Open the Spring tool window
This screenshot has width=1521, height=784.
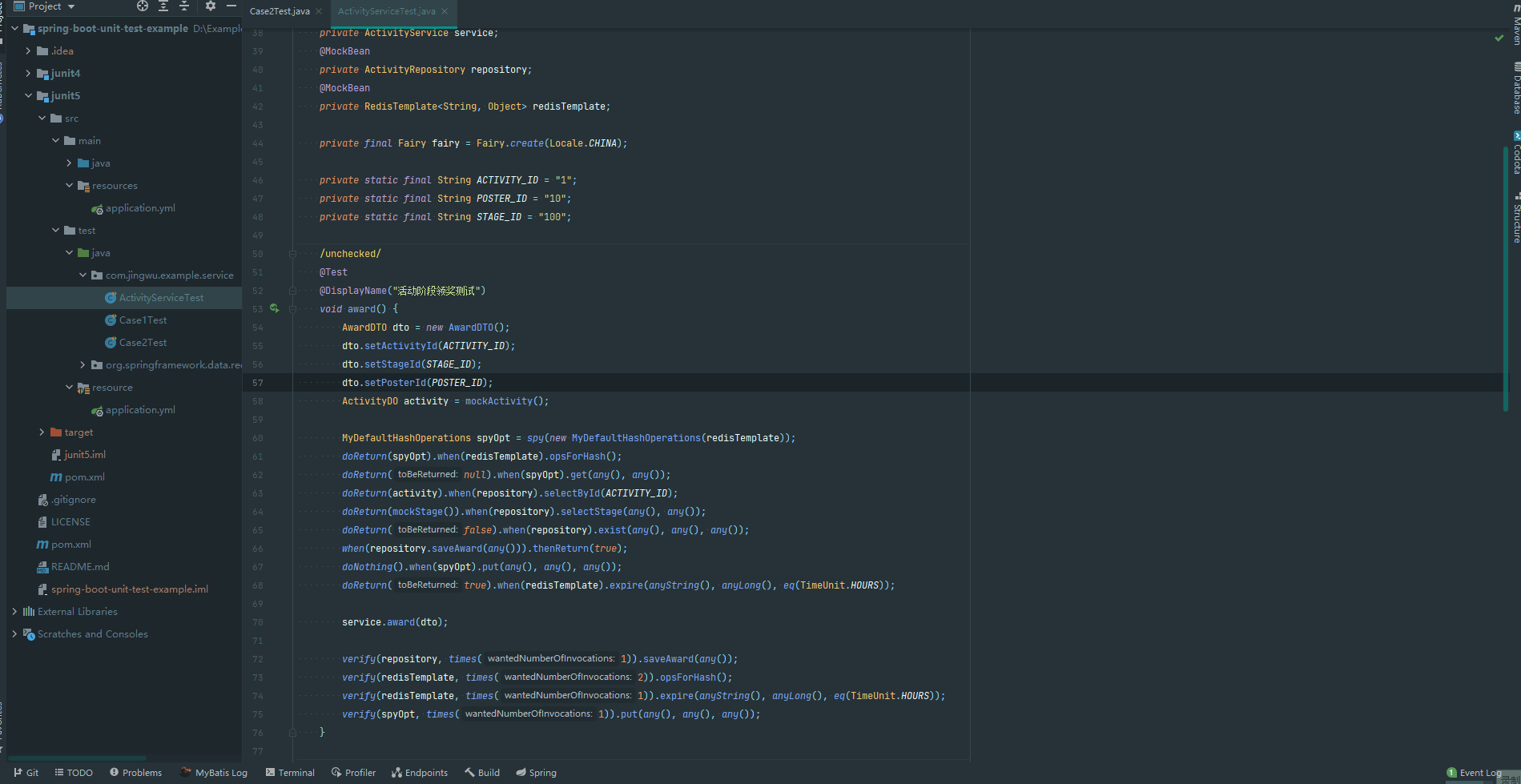point(537,773)
